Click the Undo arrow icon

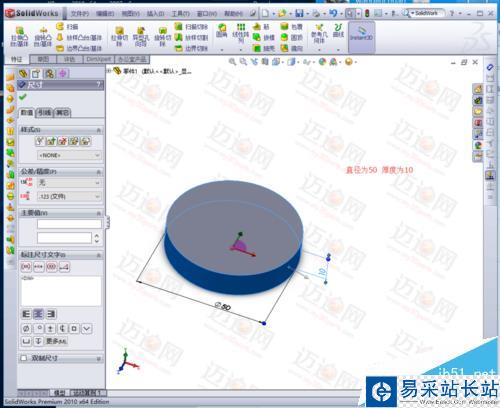coord(333,13)
